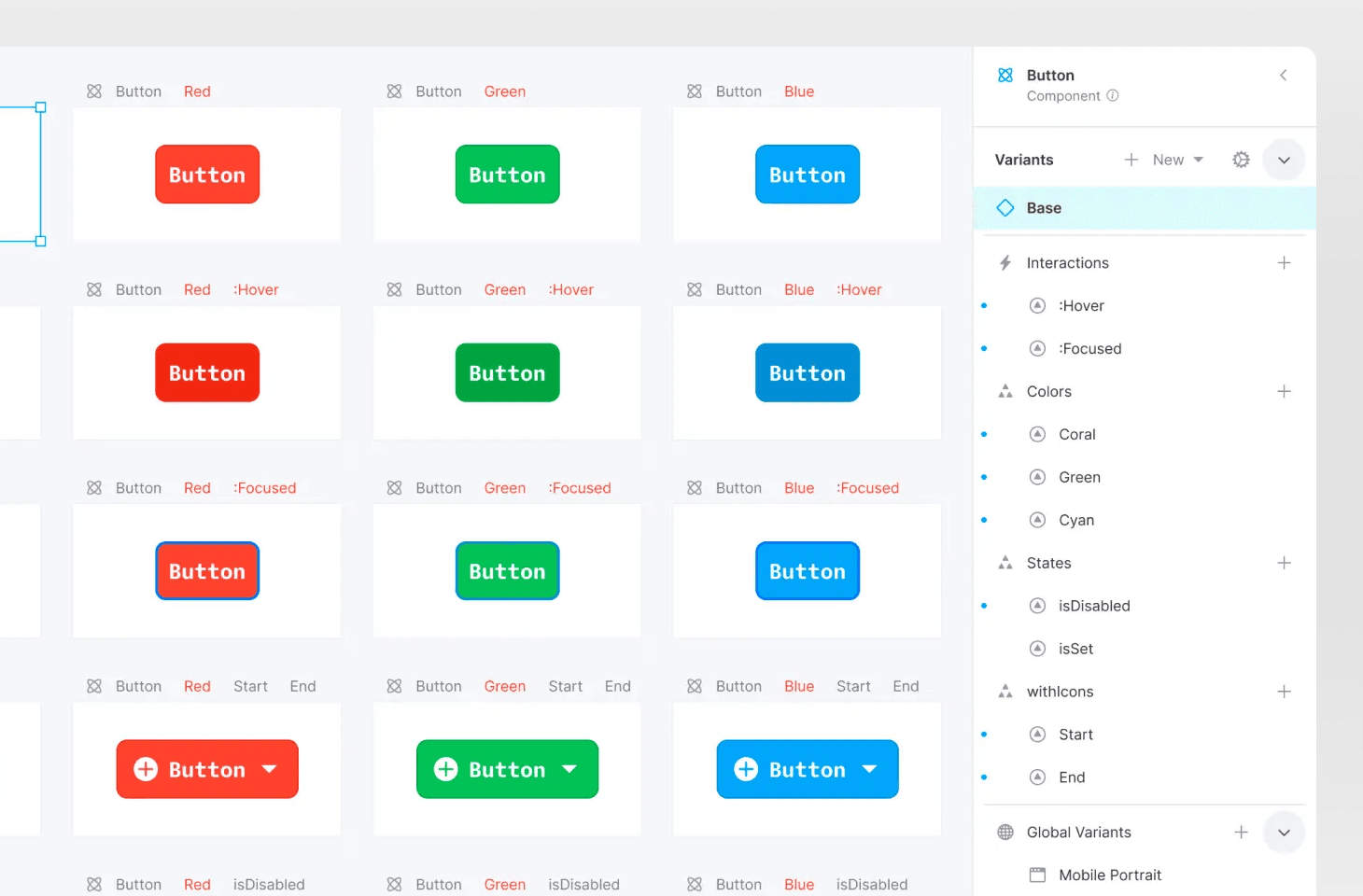Open the New variant dropdown

(1177, 160)
